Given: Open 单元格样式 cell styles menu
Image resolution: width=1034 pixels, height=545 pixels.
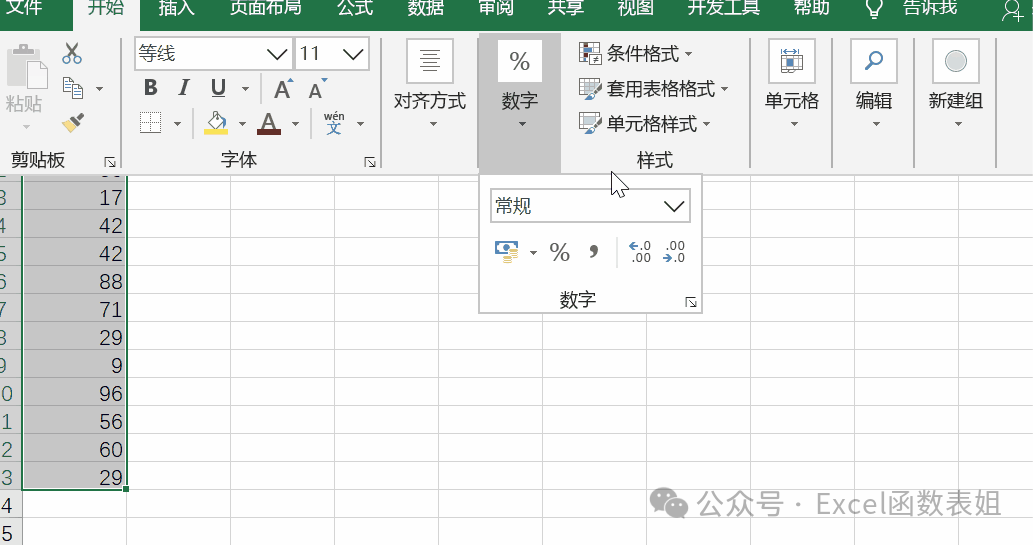Looking at the screenshot, I should point(645,123).
